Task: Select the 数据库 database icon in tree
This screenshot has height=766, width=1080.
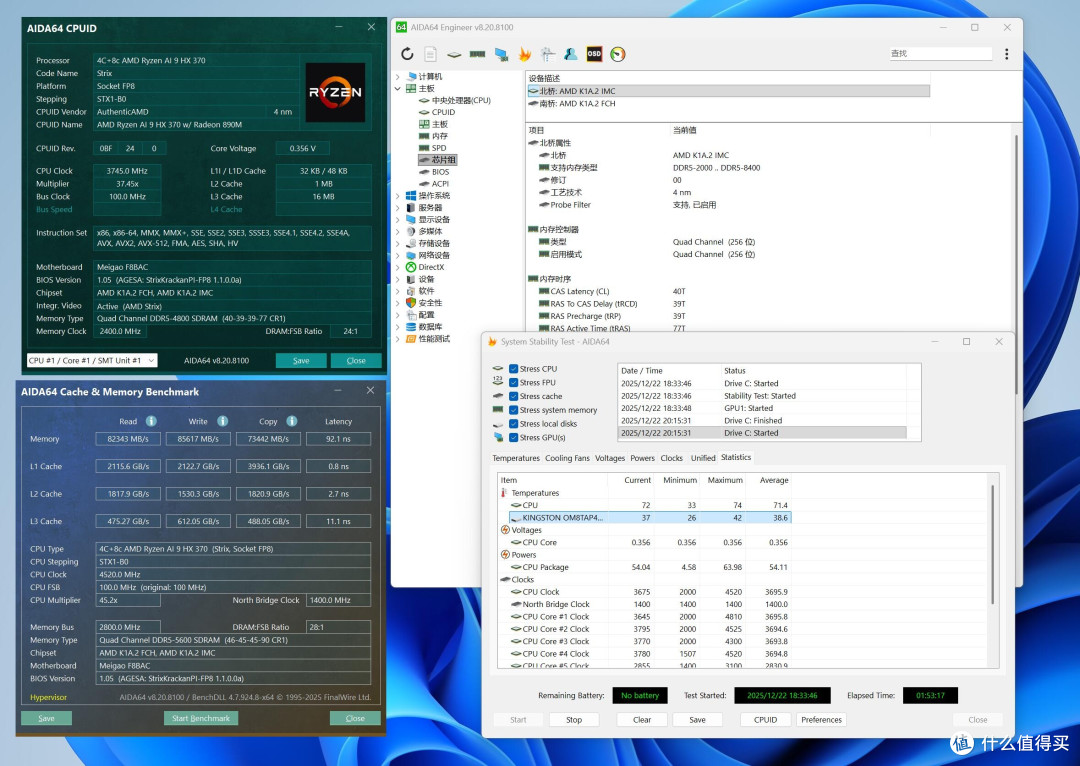Action: [x=411, y=327]
